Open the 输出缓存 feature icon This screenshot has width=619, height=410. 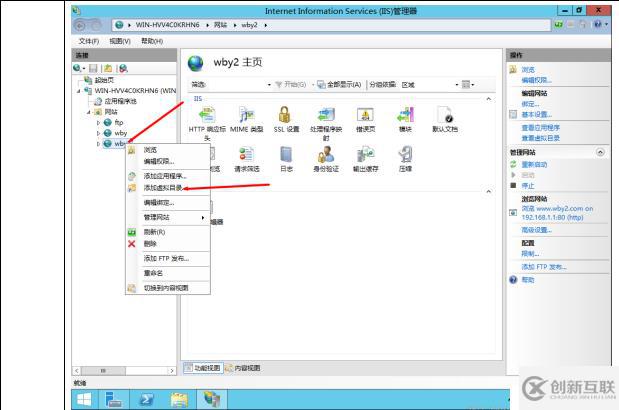coord(365,154)
